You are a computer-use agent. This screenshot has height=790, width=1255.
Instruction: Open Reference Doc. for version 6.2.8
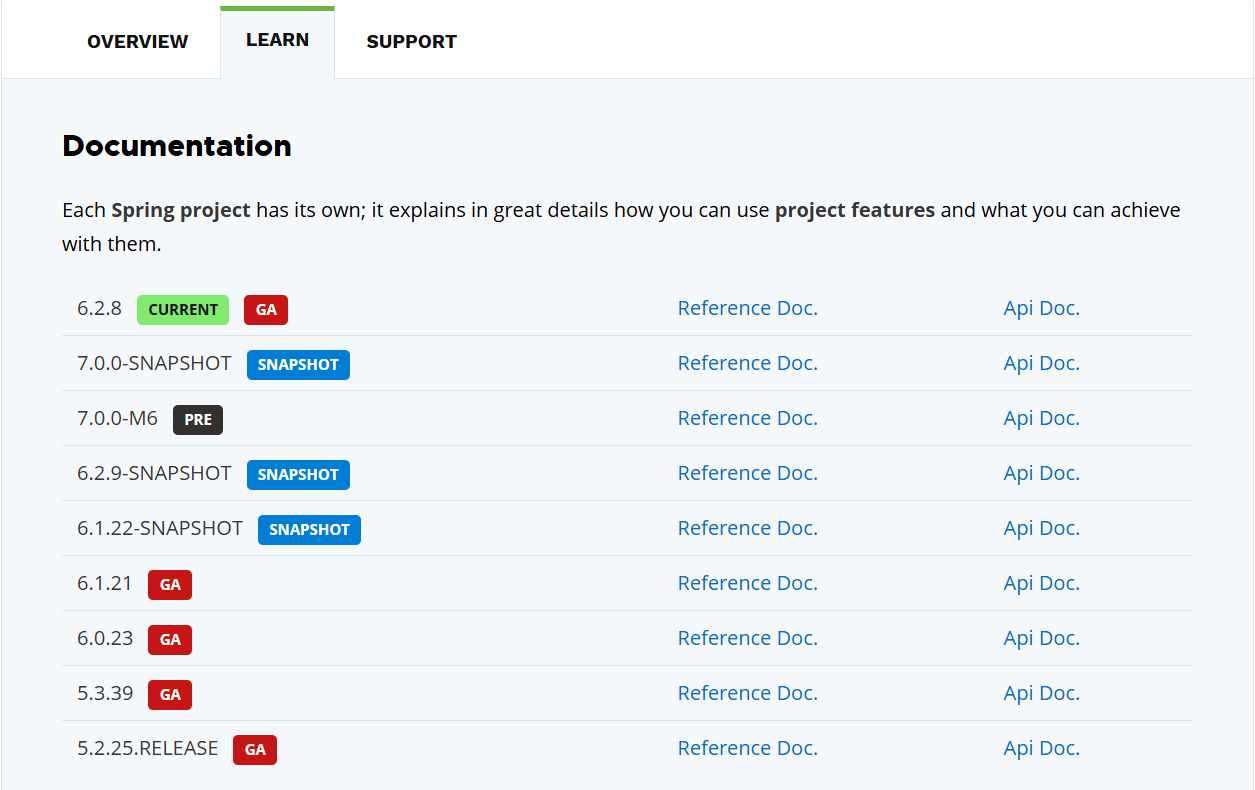click(x=747, y=308)
